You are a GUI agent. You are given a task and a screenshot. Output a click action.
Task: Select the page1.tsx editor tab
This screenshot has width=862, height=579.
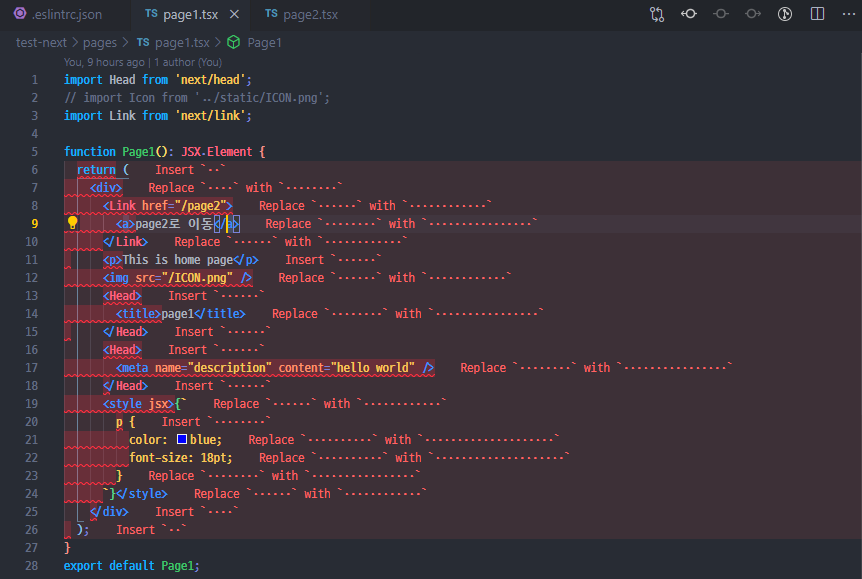pos(190,14)
